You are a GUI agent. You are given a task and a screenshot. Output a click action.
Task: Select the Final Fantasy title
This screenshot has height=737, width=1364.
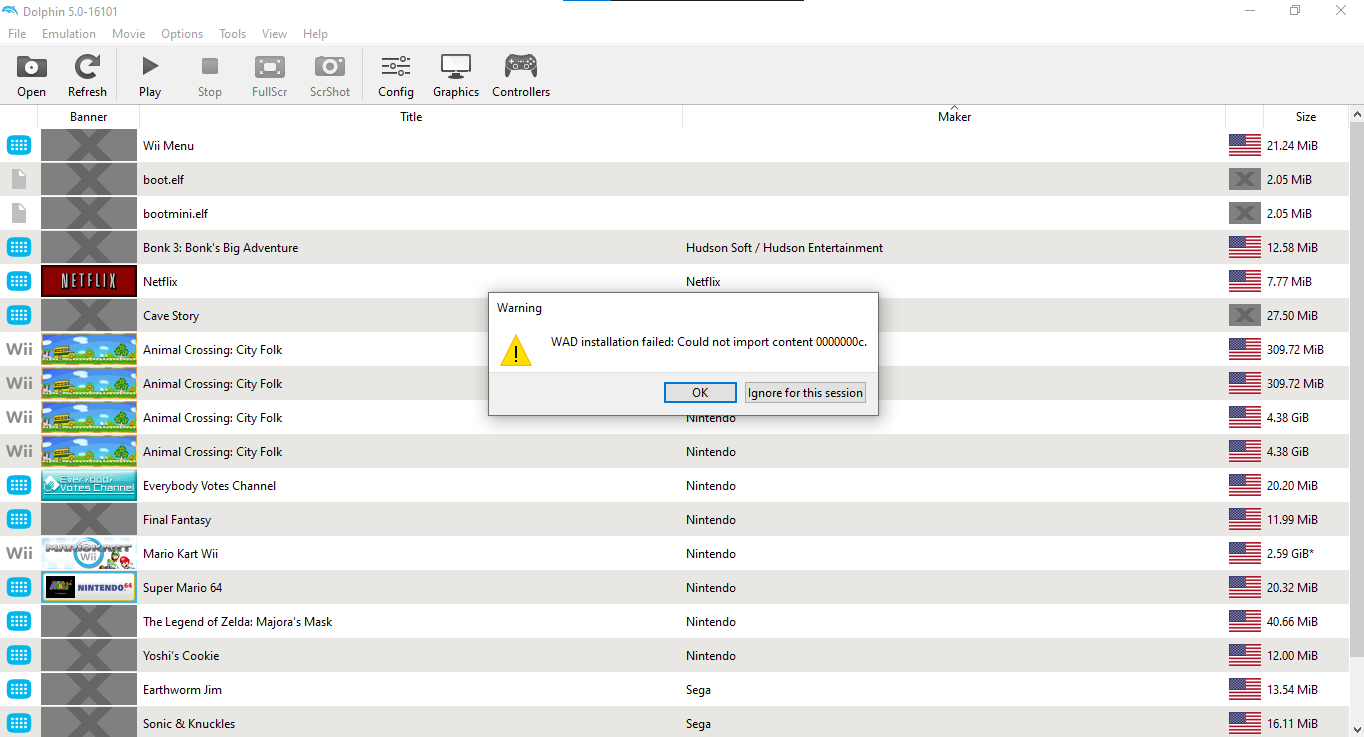pyautogui.click(x=177, y=520)
